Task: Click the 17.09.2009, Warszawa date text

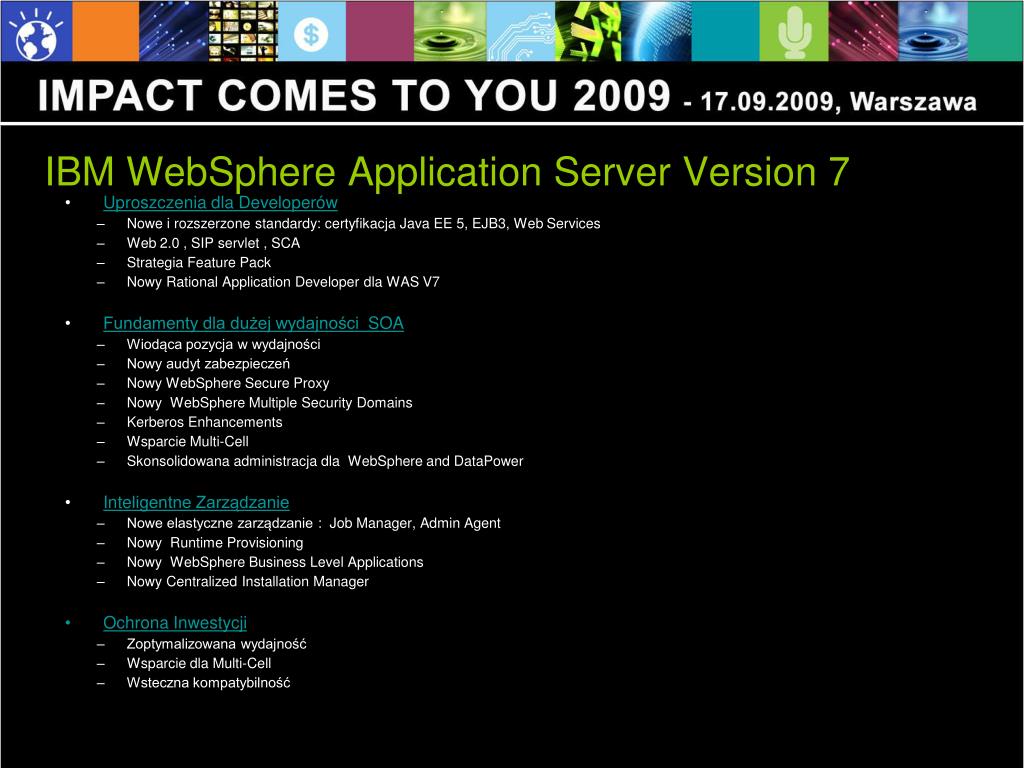Action: click(839, 102)
